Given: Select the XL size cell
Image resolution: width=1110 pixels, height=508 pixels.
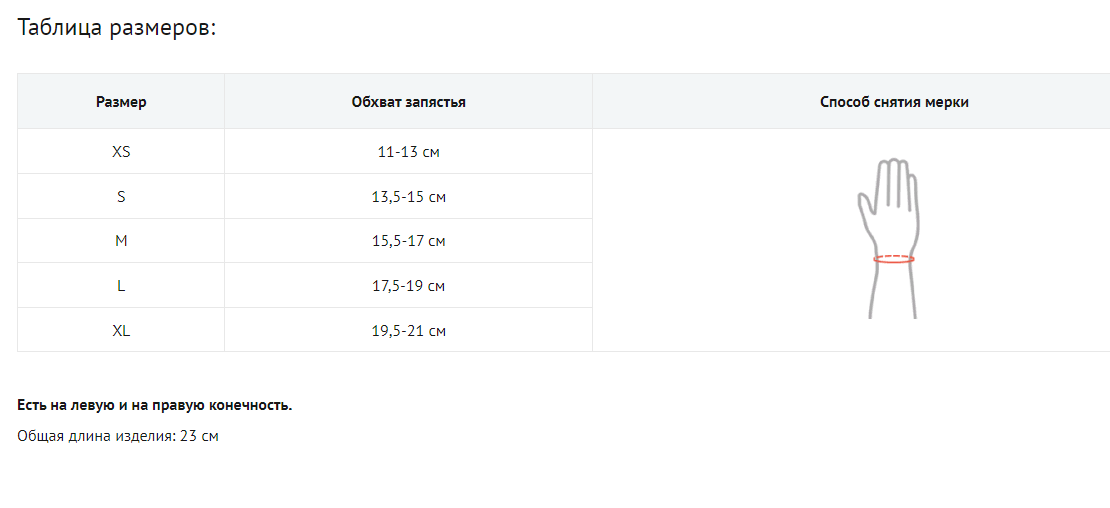Looking at the screenshot, I should pyautogui.click(x=121, y=330).
